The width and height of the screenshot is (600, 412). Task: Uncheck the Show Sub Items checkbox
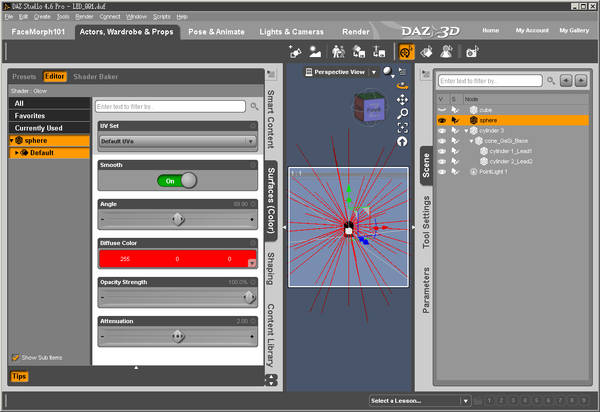point(16,358)
